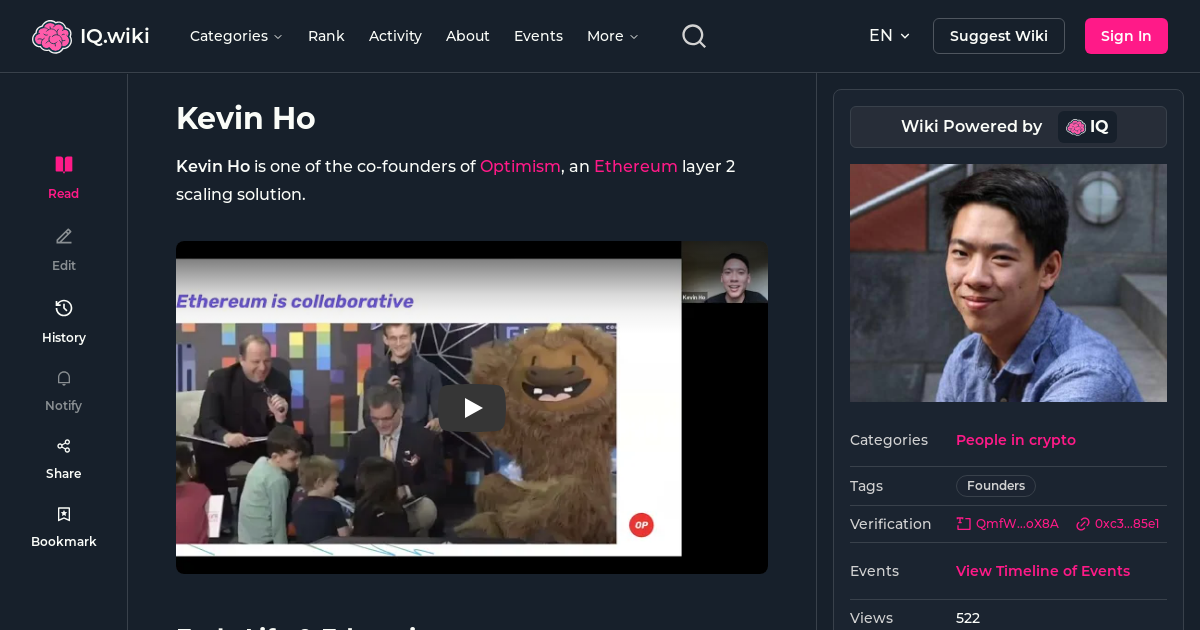Click the Notify bell icon

click(x=64, y=378)
